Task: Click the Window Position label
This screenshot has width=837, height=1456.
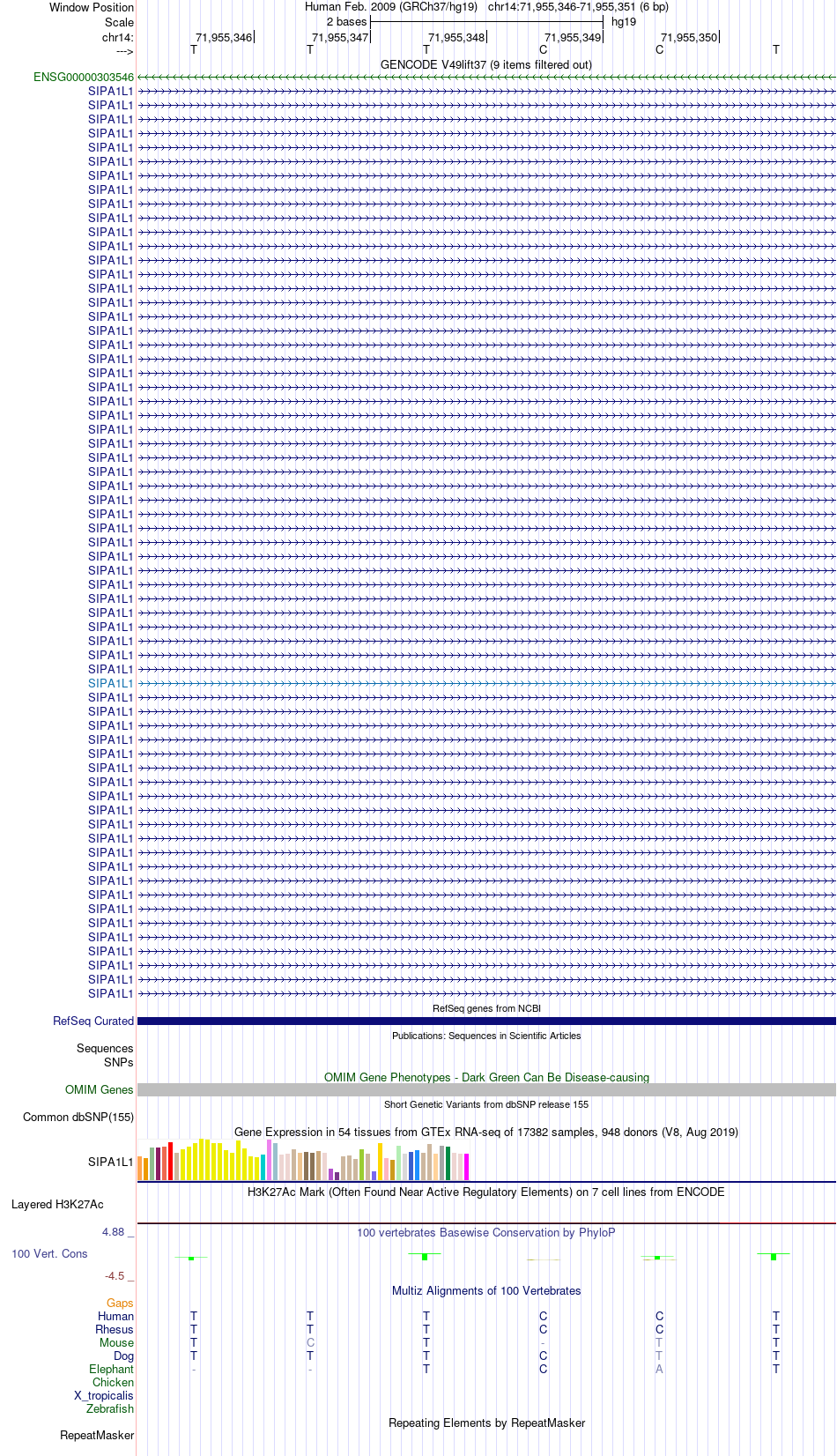Action: coord(92,8)
